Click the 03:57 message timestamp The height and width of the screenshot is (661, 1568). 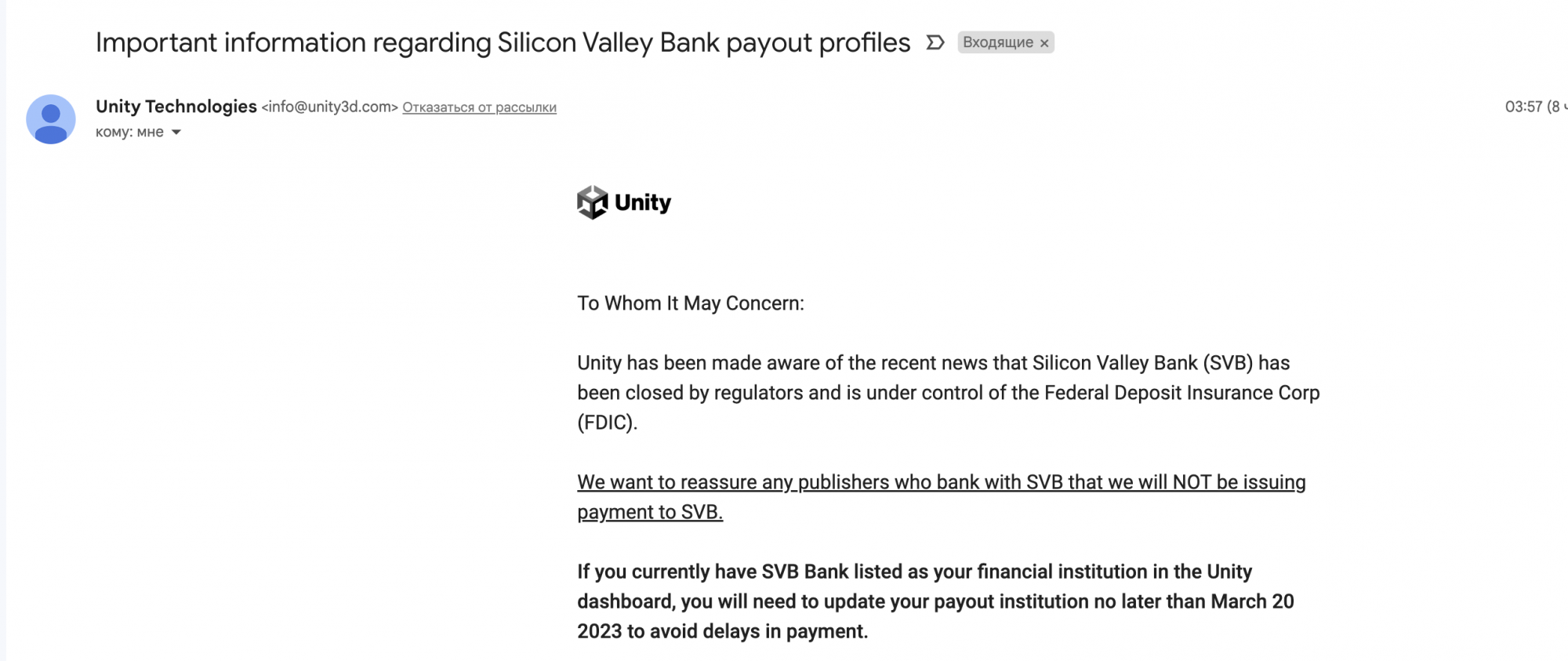1523,107
